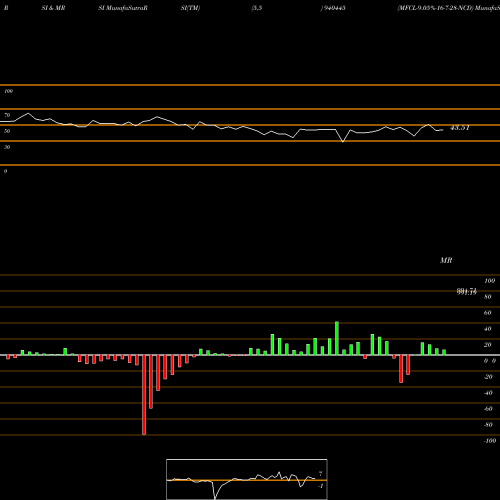Click the MR axis label 100

point(490,281)
